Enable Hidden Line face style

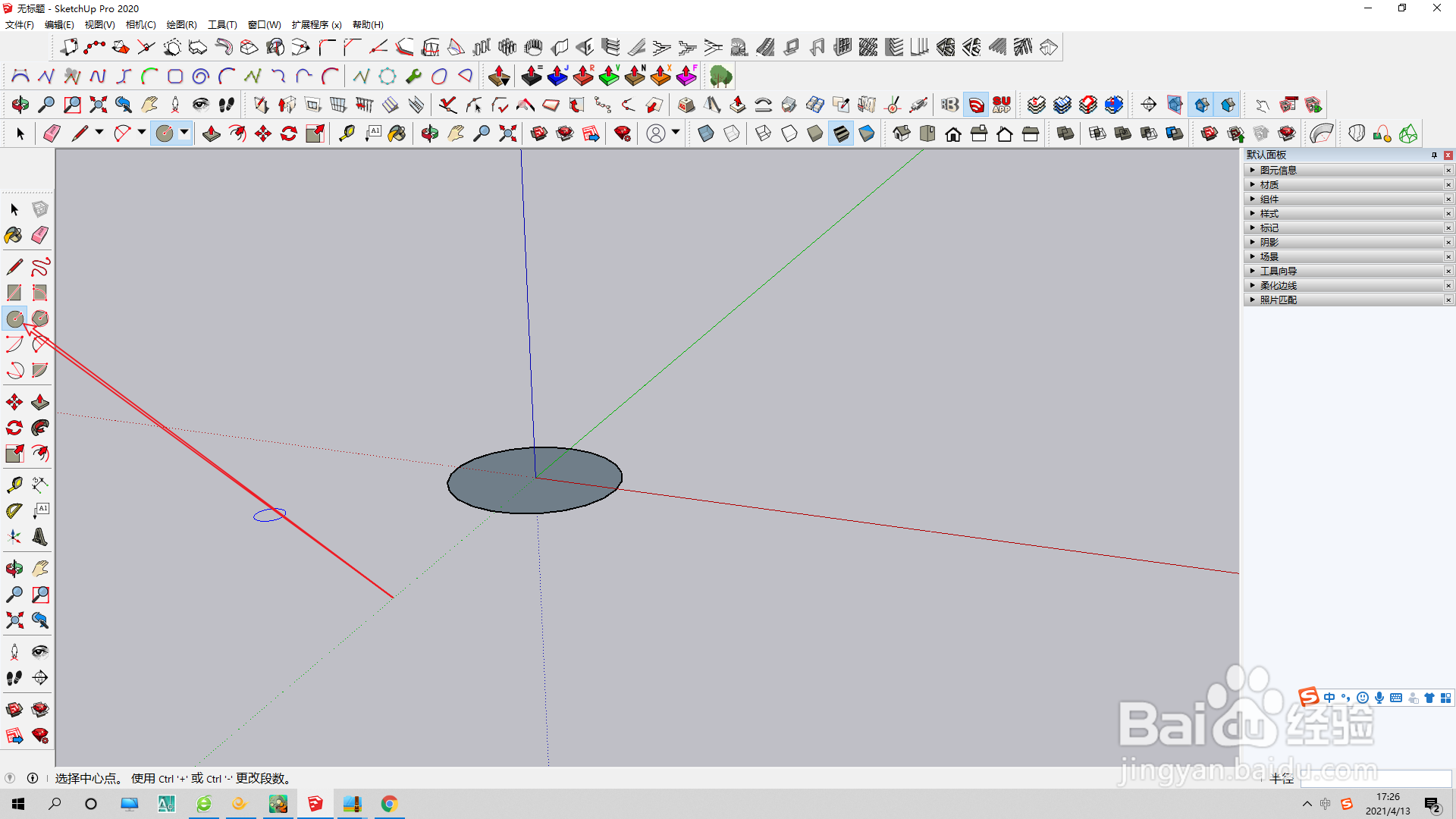[789, 134]
